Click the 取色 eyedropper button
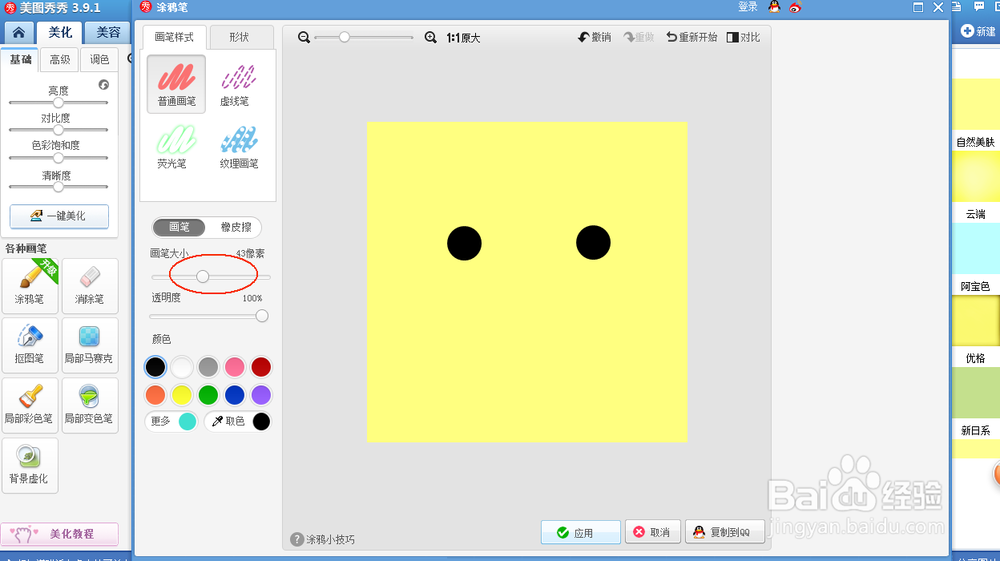 (x=238, y=421)
